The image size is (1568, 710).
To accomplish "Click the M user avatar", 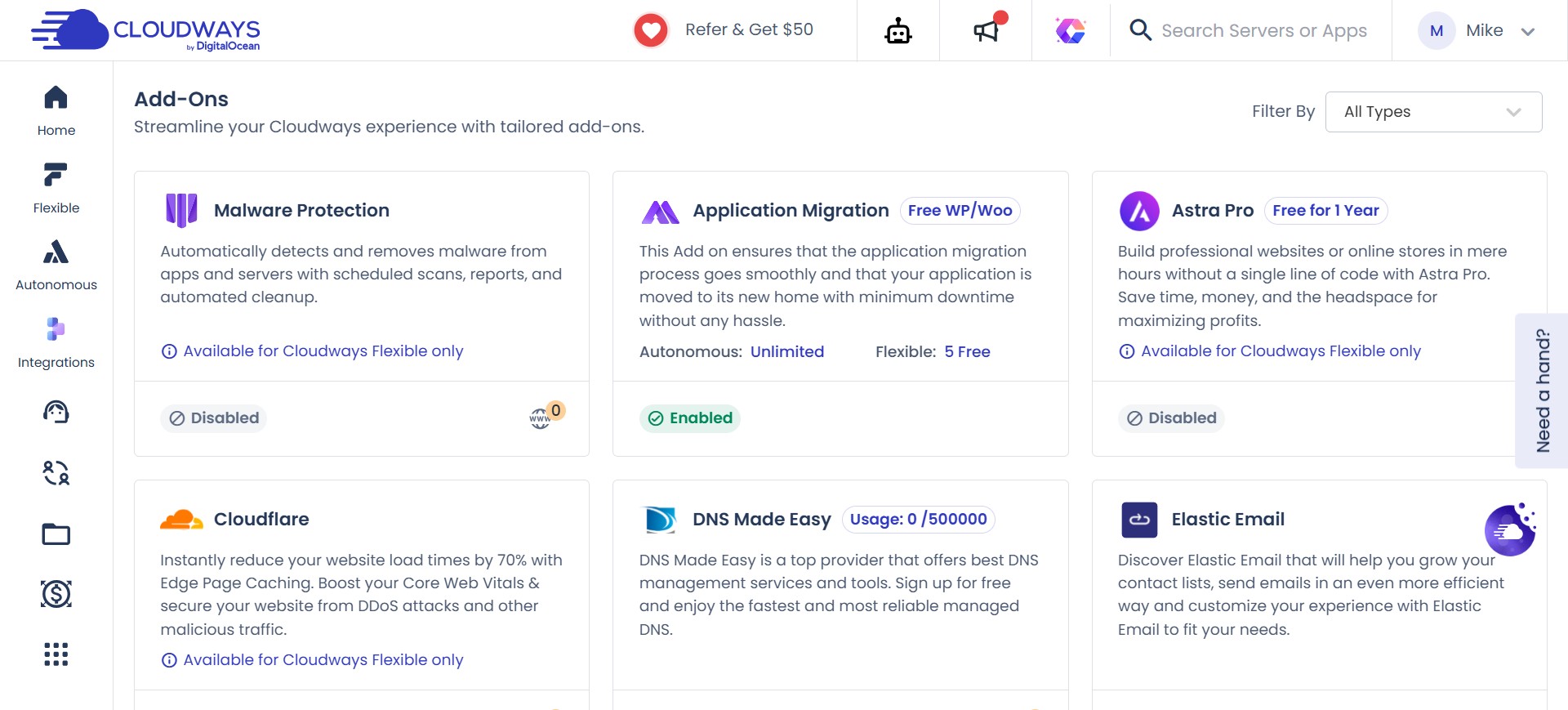I will 1437,31.
